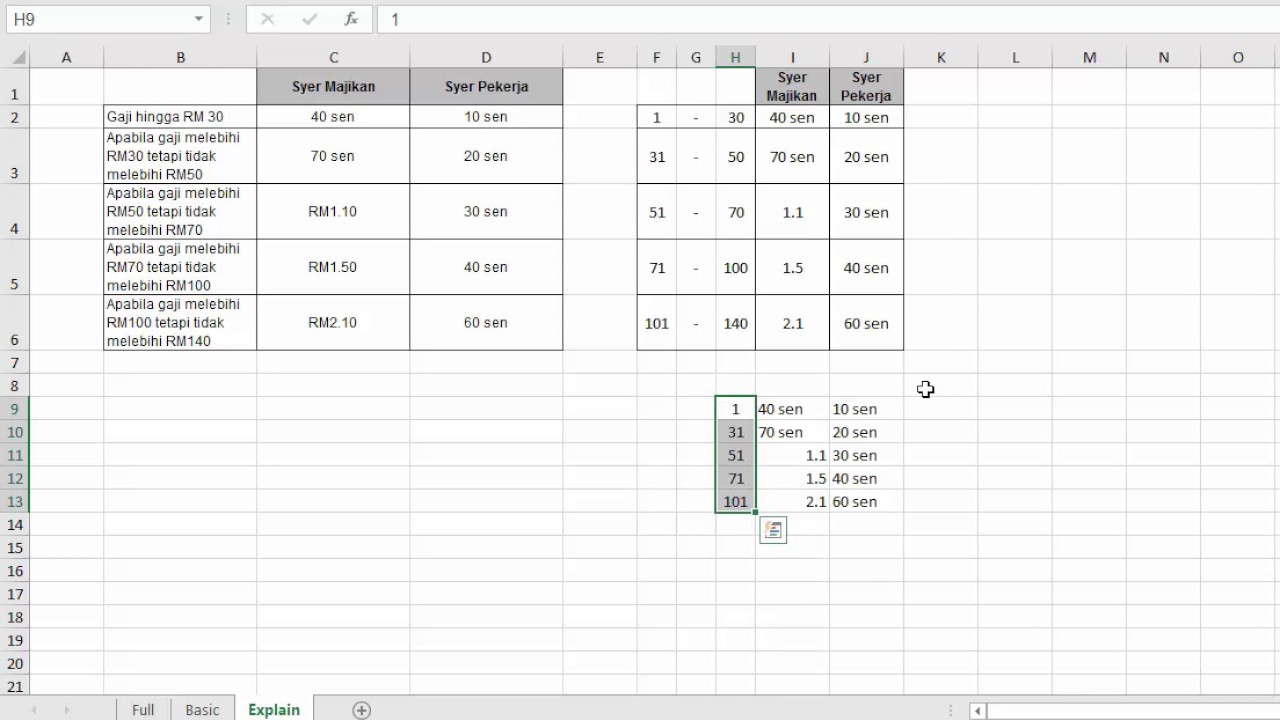Click cell '101' in row 13
This screenshot has width=1280, height=720.
point(735,501)
